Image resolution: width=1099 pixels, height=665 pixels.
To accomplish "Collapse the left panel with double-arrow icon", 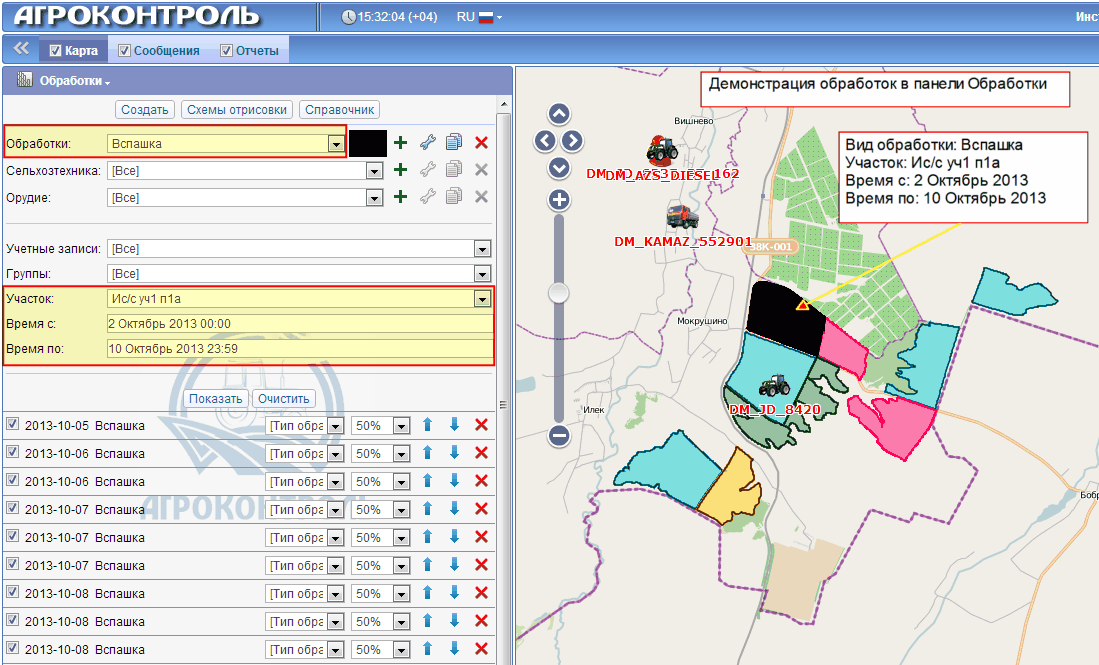I will pyautogui.click(x=19, y=48).
